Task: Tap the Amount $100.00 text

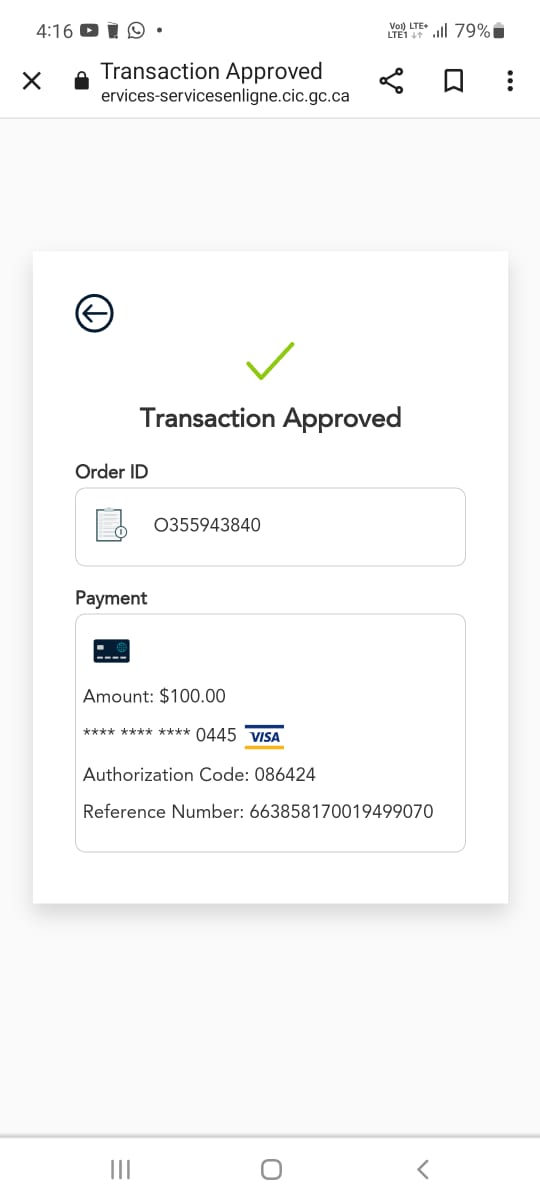Action: click(154, 696)
